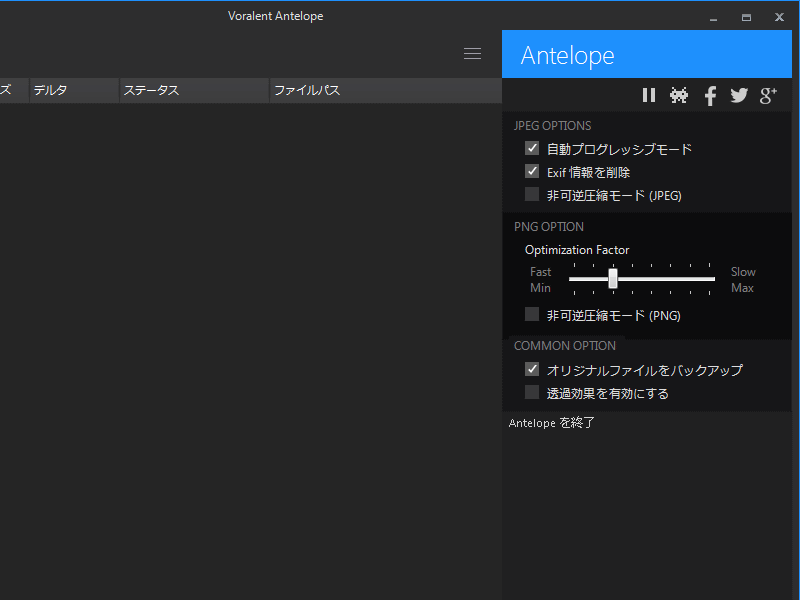Click the Slow Max slider label
The image size is (800, 600).
(743, 280)
